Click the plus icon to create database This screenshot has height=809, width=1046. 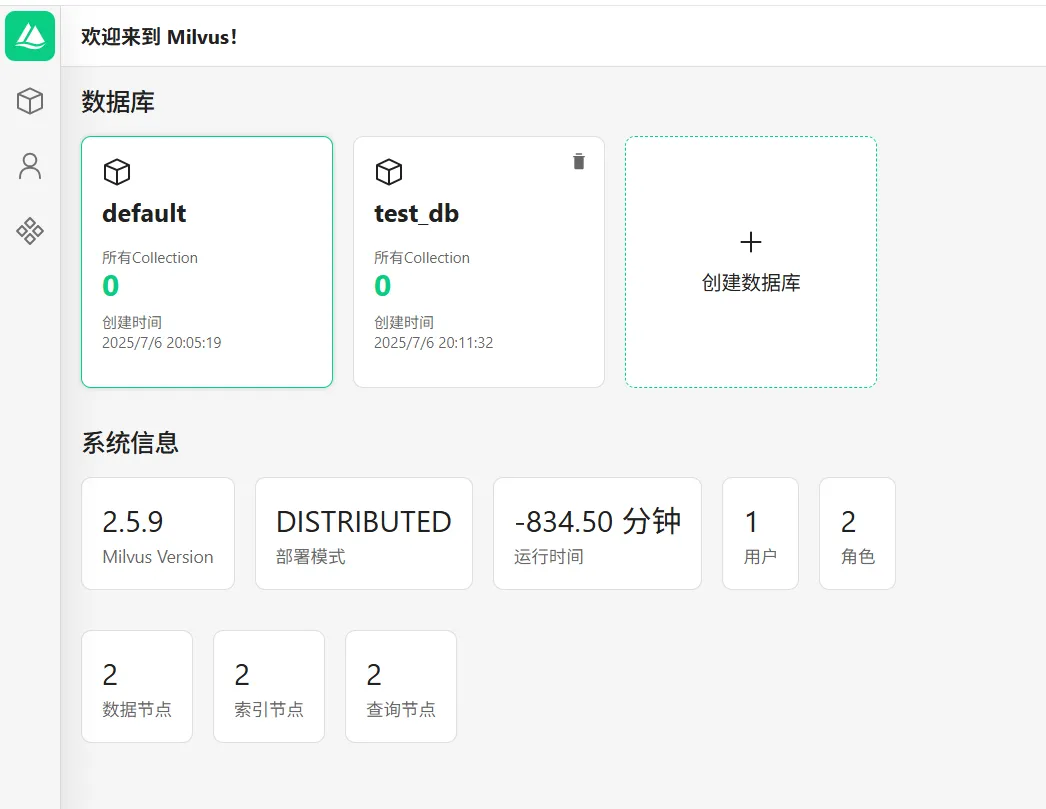pyautogui.click(x=750, y=242)
